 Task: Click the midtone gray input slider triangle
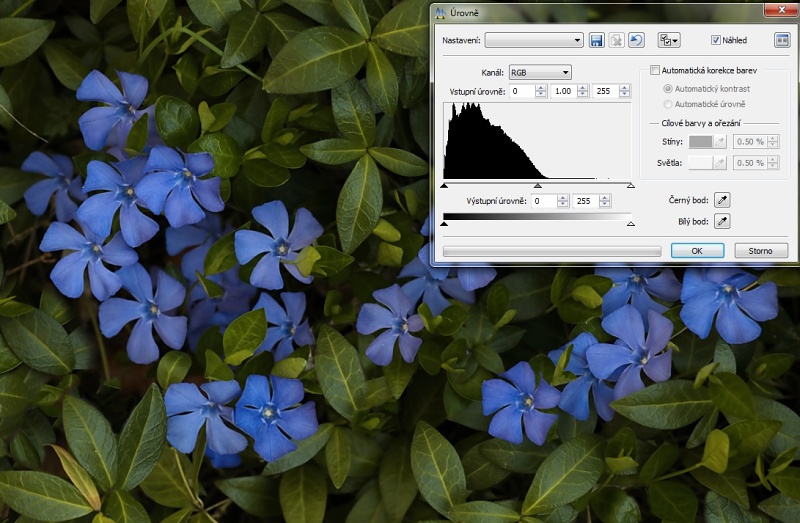click(537, 185)
